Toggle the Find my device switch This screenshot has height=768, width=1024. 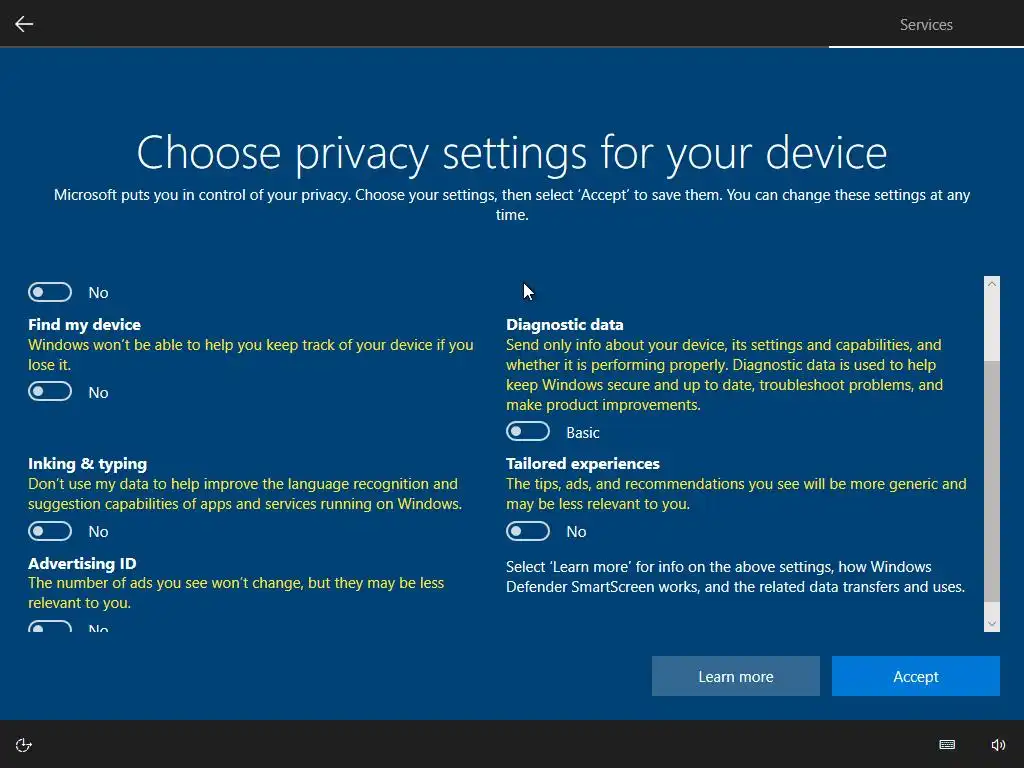click(50, 392)
